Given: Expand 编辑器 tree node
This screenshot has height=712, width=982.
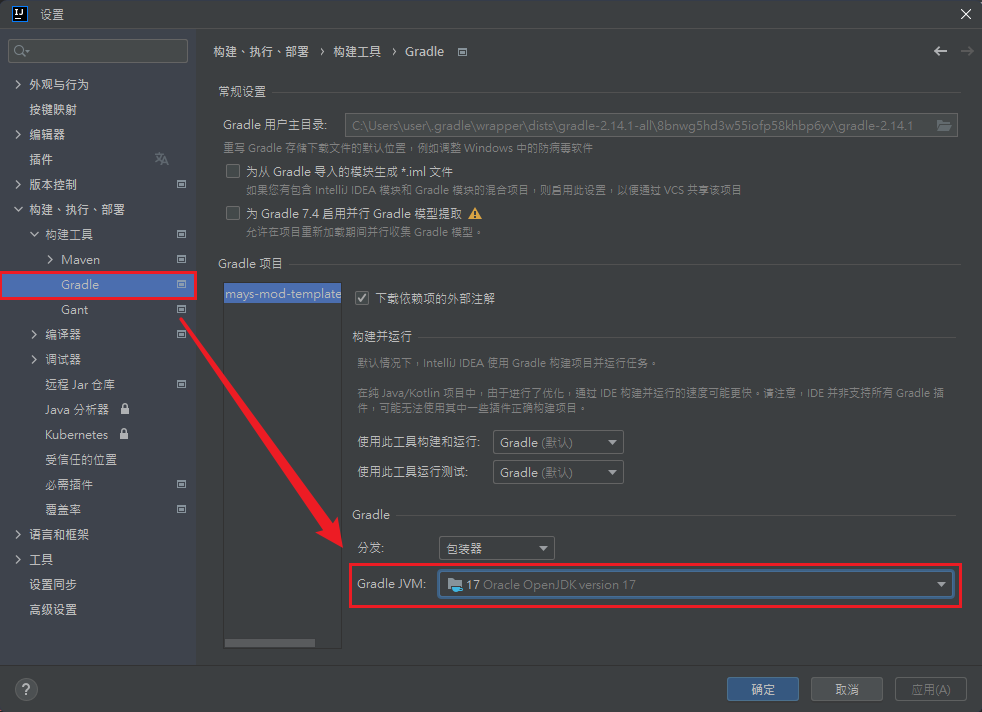Looking at the screenshot, I should point(18,134).
